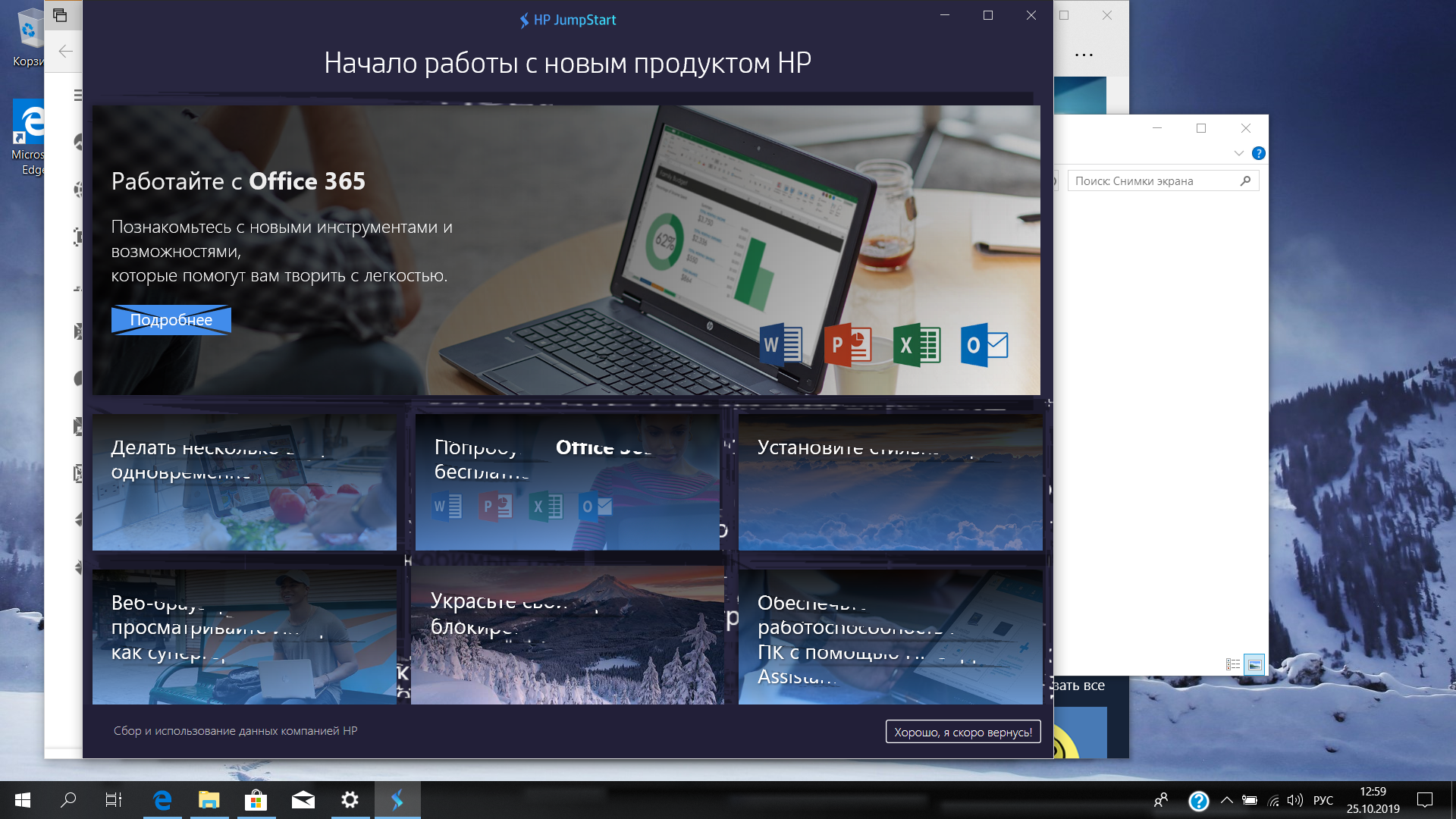
Task: Open the Mail app from the taskbar
Action: click(303, 800)
